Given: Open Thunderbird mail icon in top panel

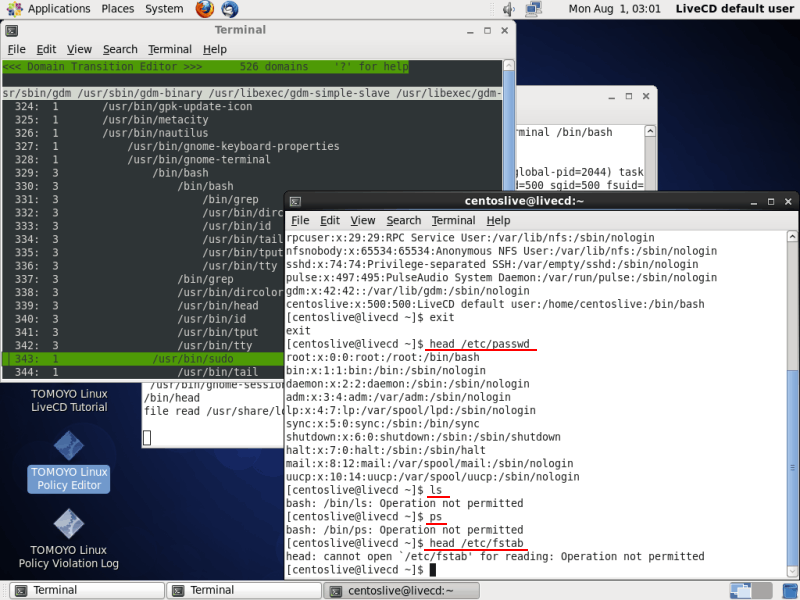Looking at the screenshot, I should (229, 9).
